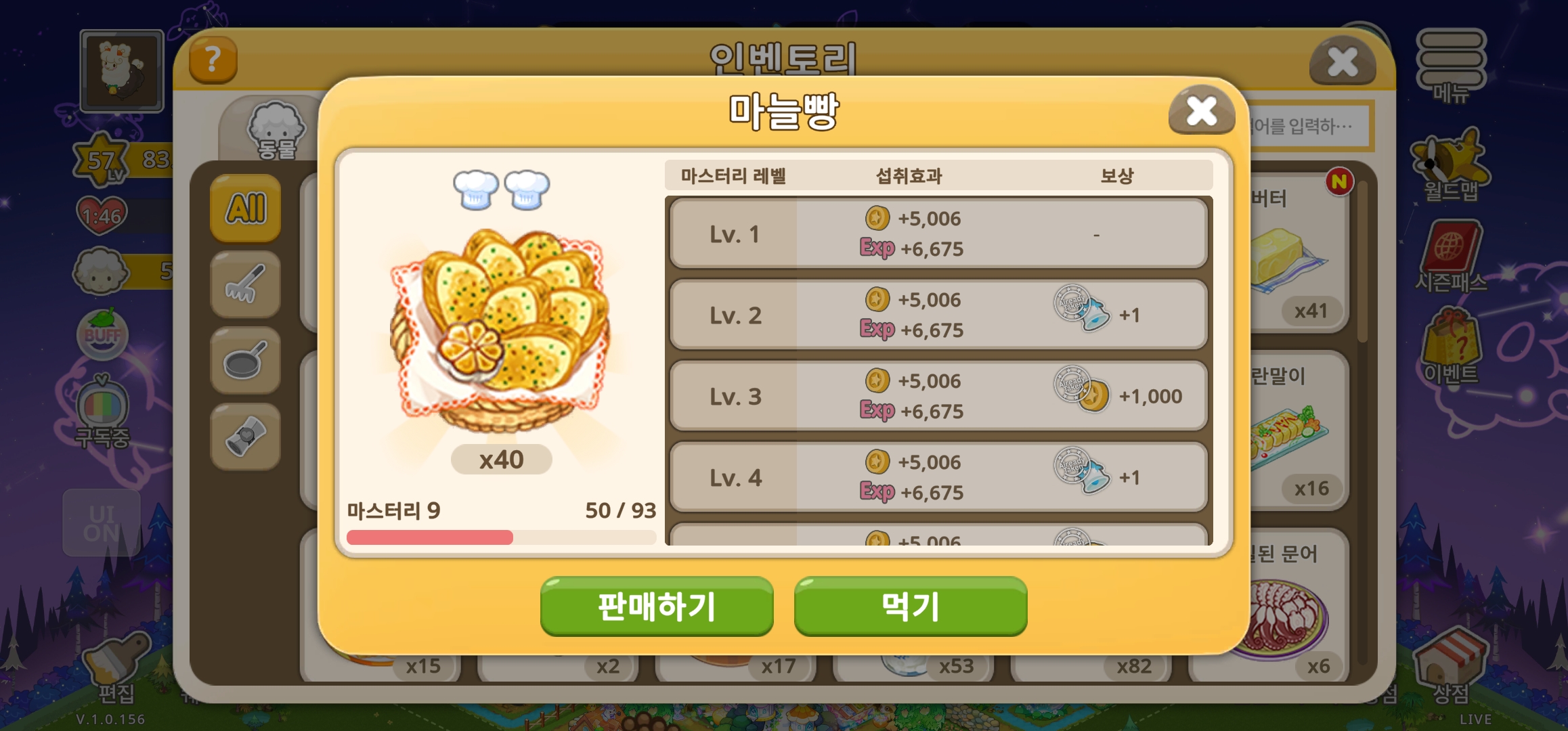The height and width of the screenshot is (731, 1568).
Task: Select the whistle category filter icon
Action: click(245, 437)
